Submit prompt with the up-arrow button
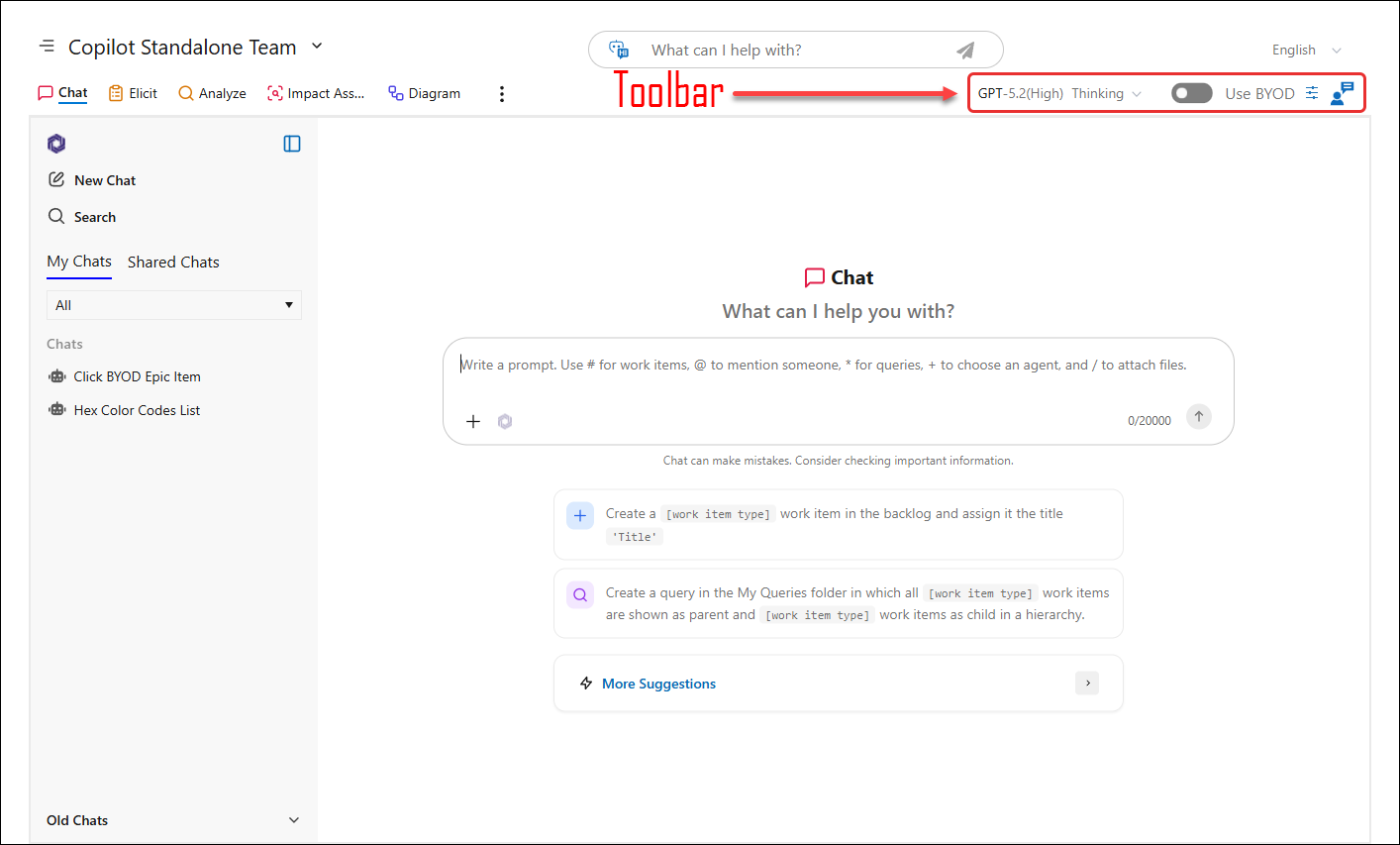 [1198, 417]
